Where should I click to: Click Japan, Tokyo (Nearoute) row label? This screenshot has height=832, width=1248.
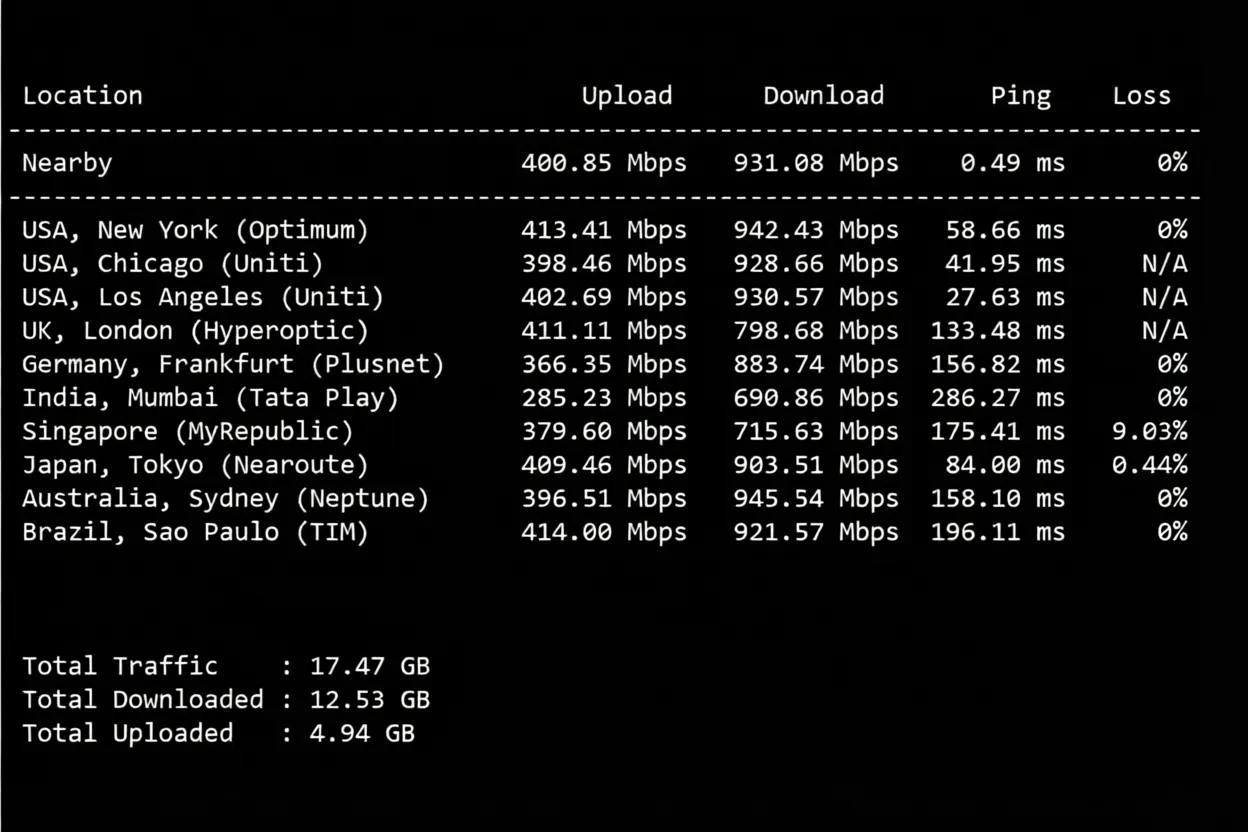[196, 465]
